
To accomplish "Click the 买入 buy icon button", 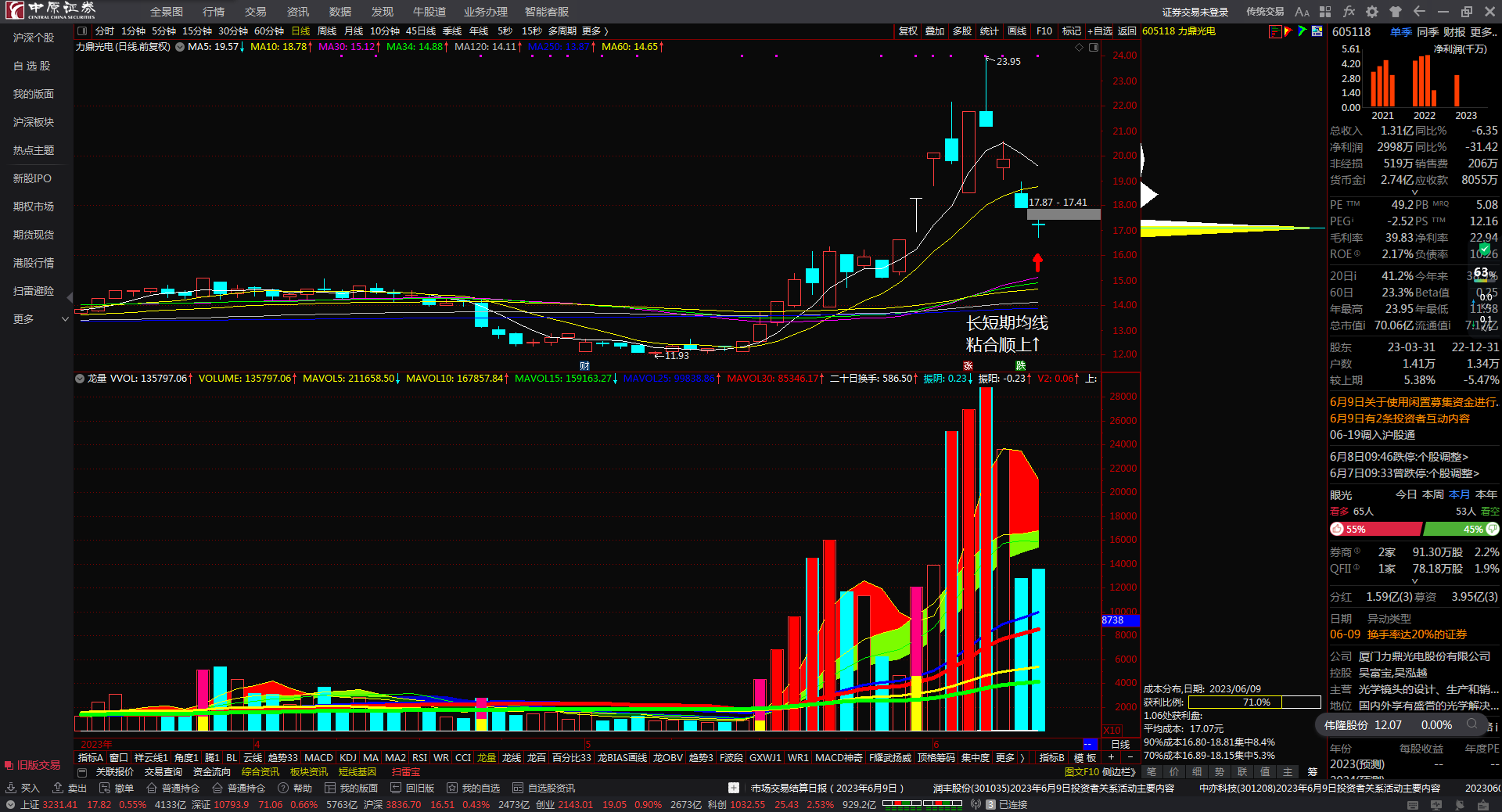I will (x=23, y=788).
